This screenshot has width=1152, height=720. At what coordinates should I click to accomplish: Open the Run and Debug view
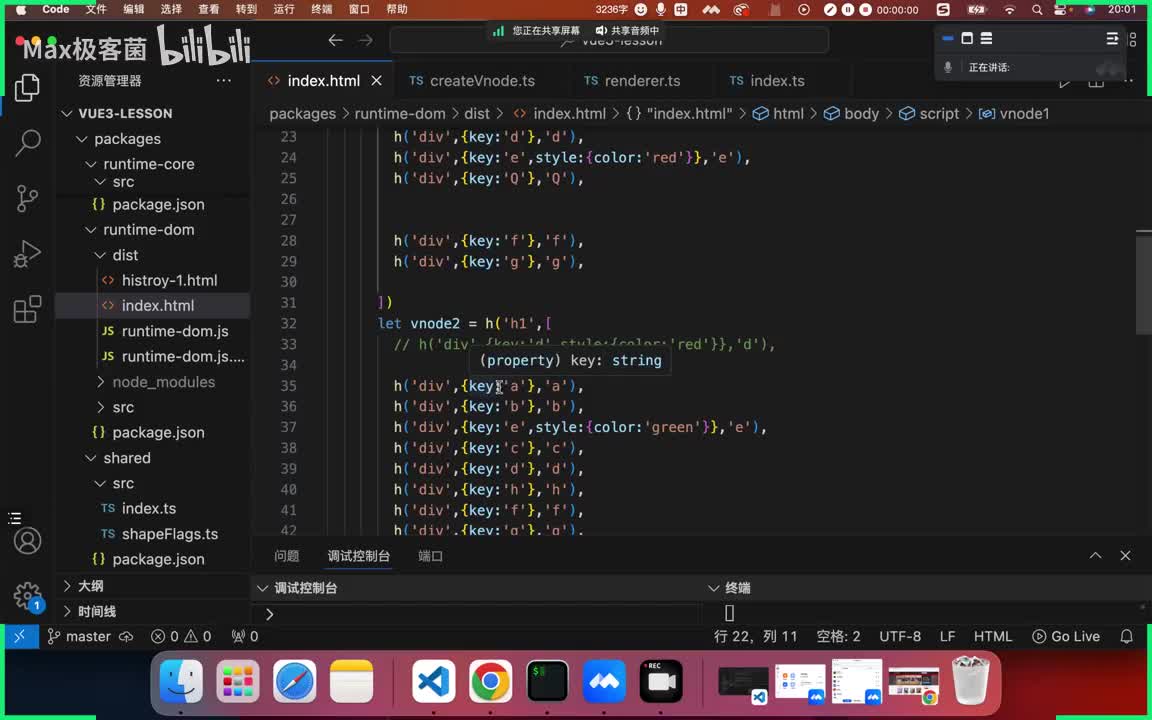[28, 254]
